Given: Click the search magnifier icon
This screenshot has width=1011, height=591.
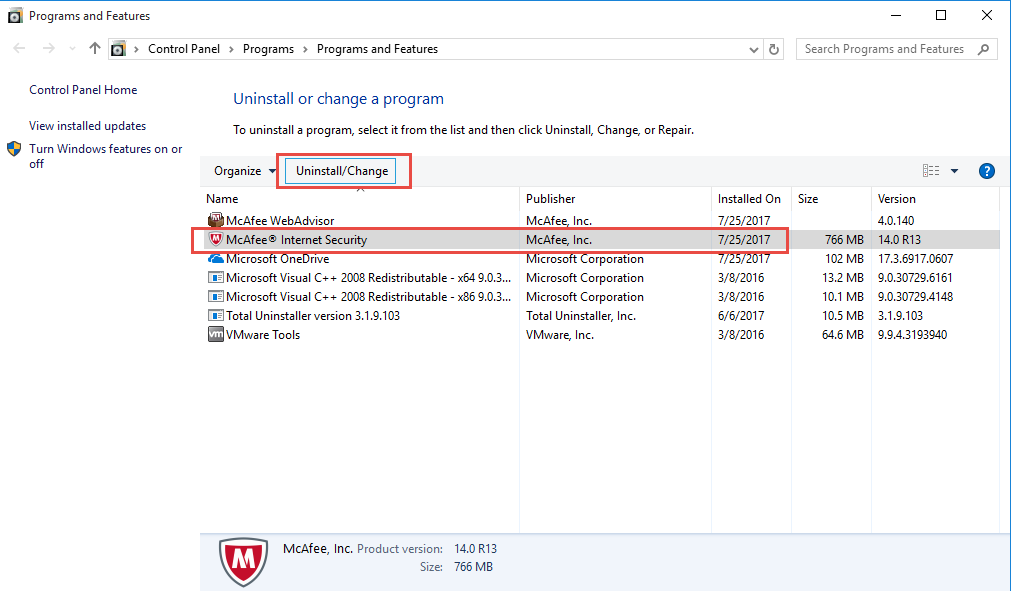Looking at the screenshot, I should (x=983, y=49).
